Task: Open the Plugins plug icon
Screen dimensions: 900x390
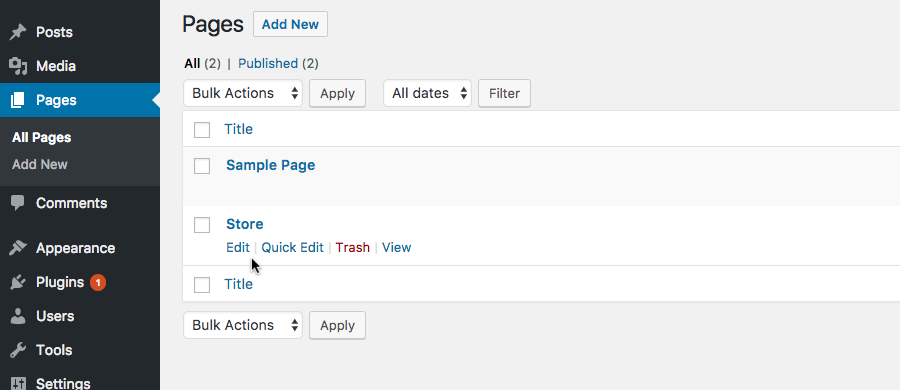Action: [18, 282]
